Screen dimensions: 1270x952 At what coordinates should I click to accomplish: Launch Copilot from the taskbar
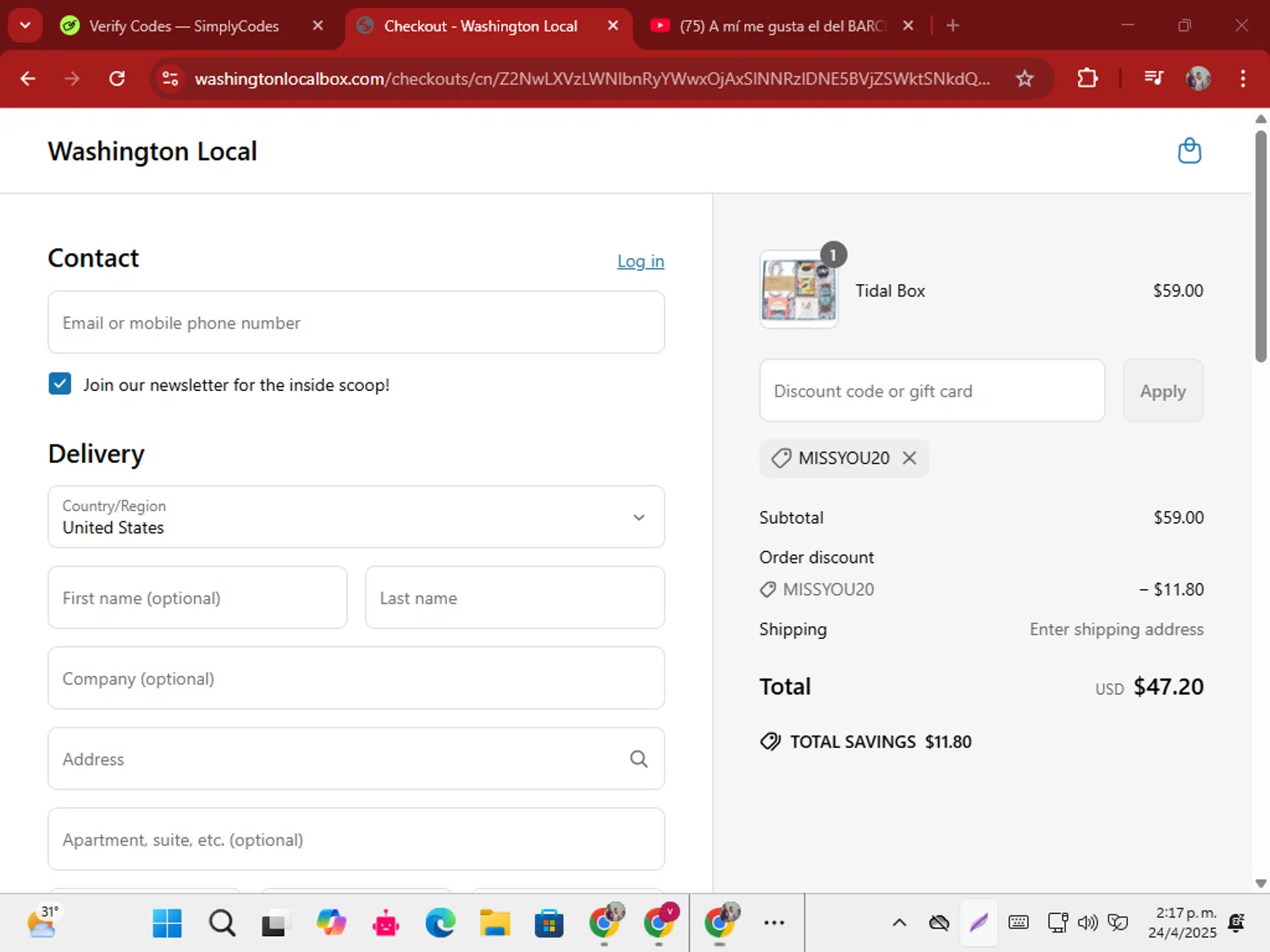point(331,923)
